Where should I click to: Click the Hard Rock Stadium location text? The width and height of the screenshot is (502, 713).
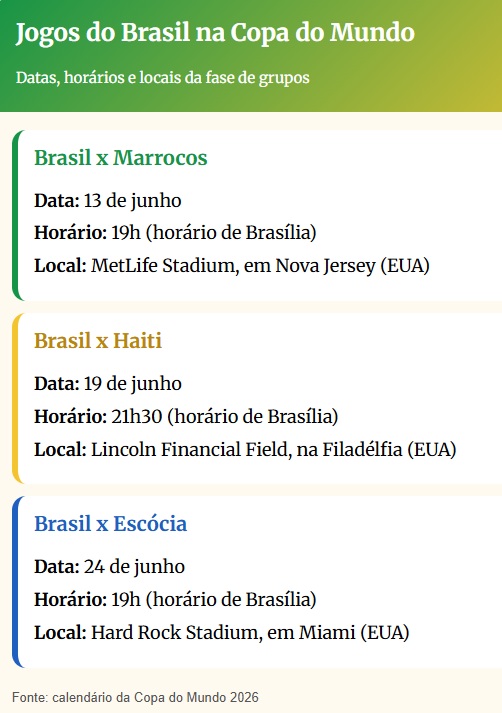click(x=221, y=633)
